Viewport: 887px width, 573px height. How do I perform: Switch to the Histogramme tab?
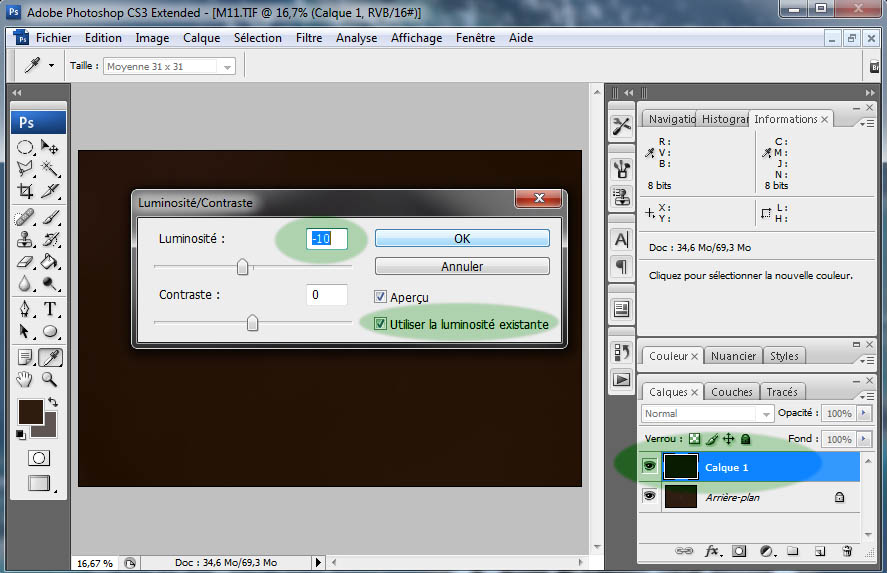tap(724, 119)
